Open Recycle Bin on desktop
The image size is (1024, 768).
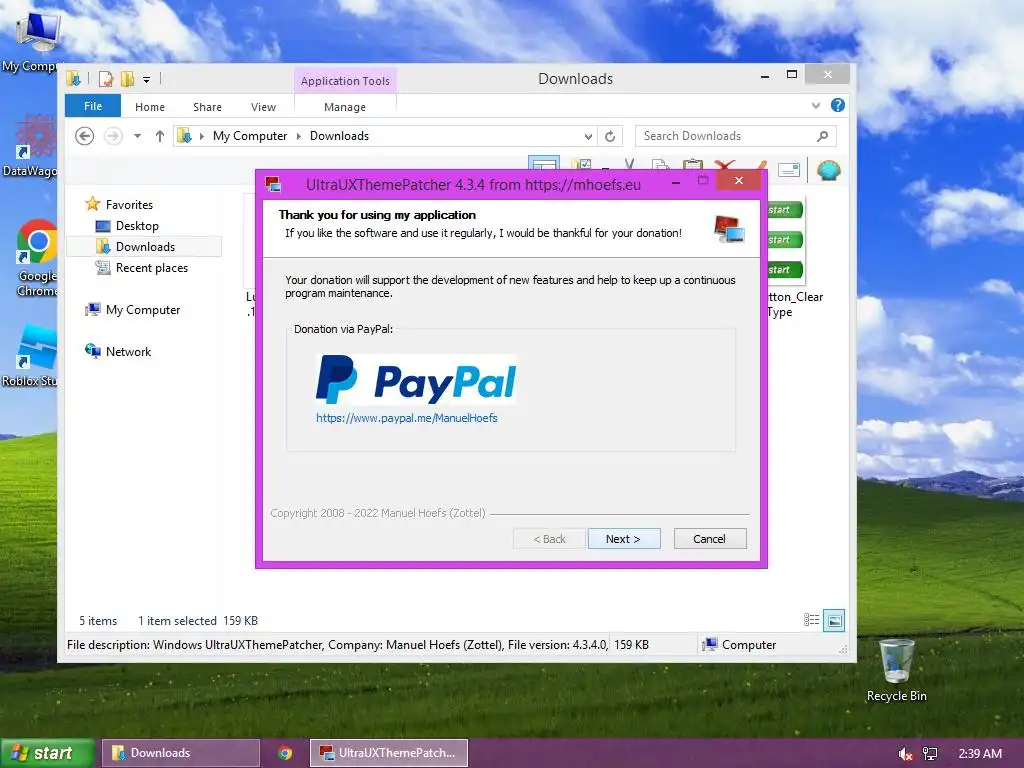[x=897, y=671]
